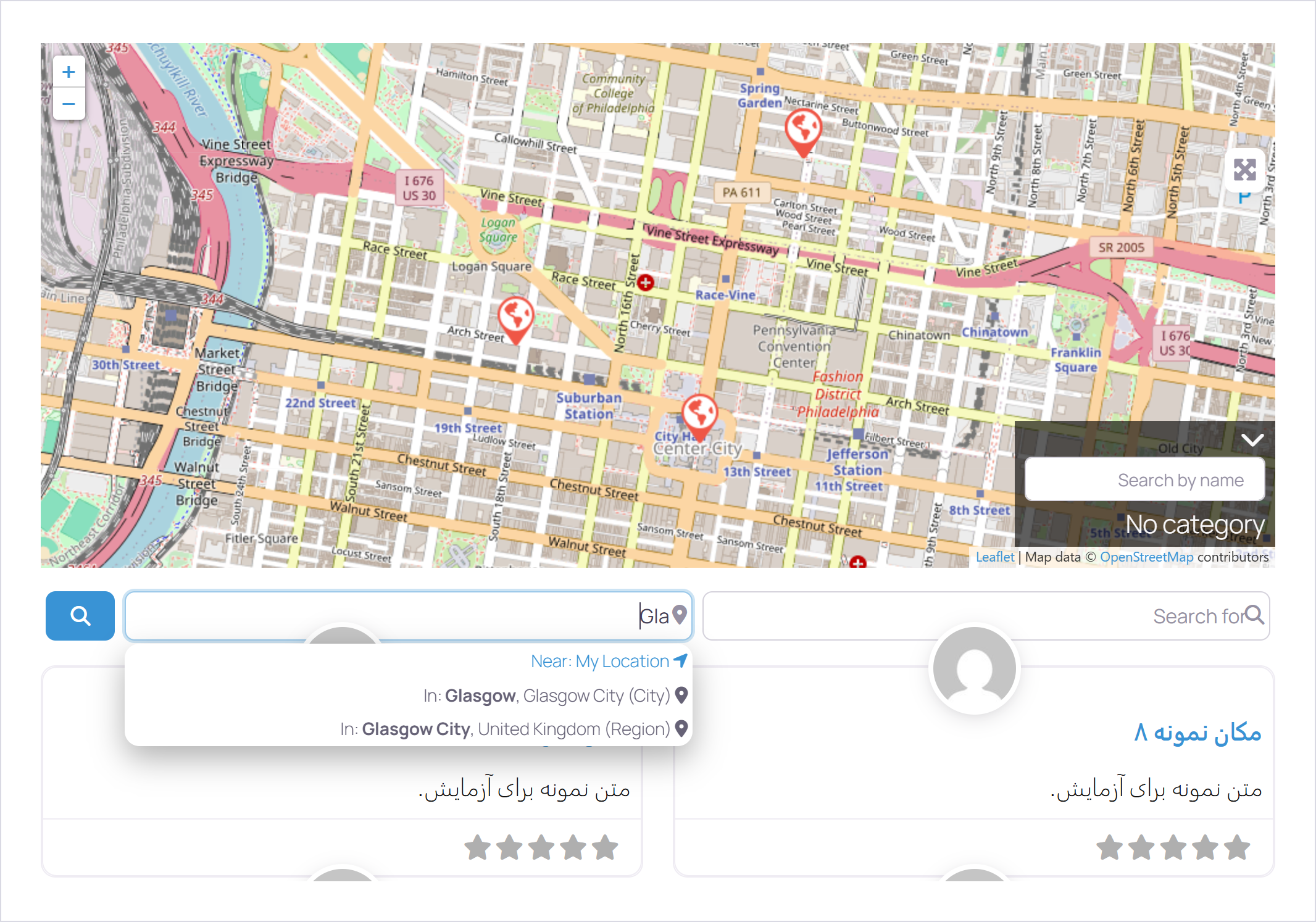Collapse the map search panel chevron

click(x=1252, y=439)
